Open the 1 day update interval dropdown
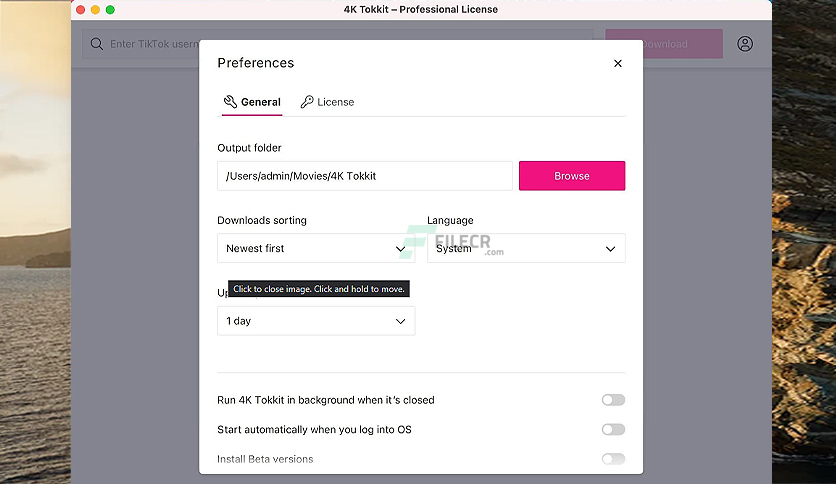The image size is (836, 484). [x=316, y=321]
